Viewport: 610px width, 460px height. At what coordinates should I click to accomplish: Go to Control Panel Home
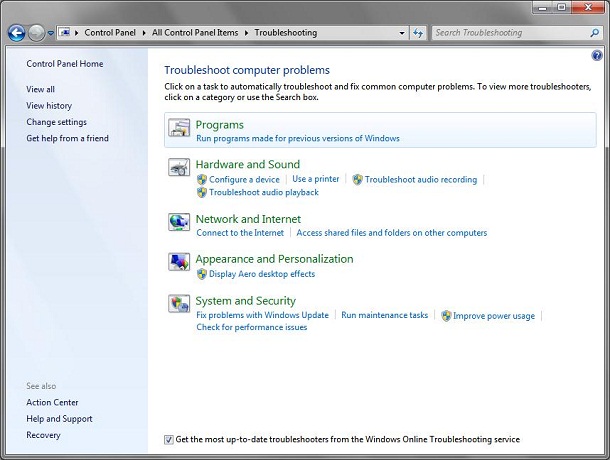coord(65,64)
